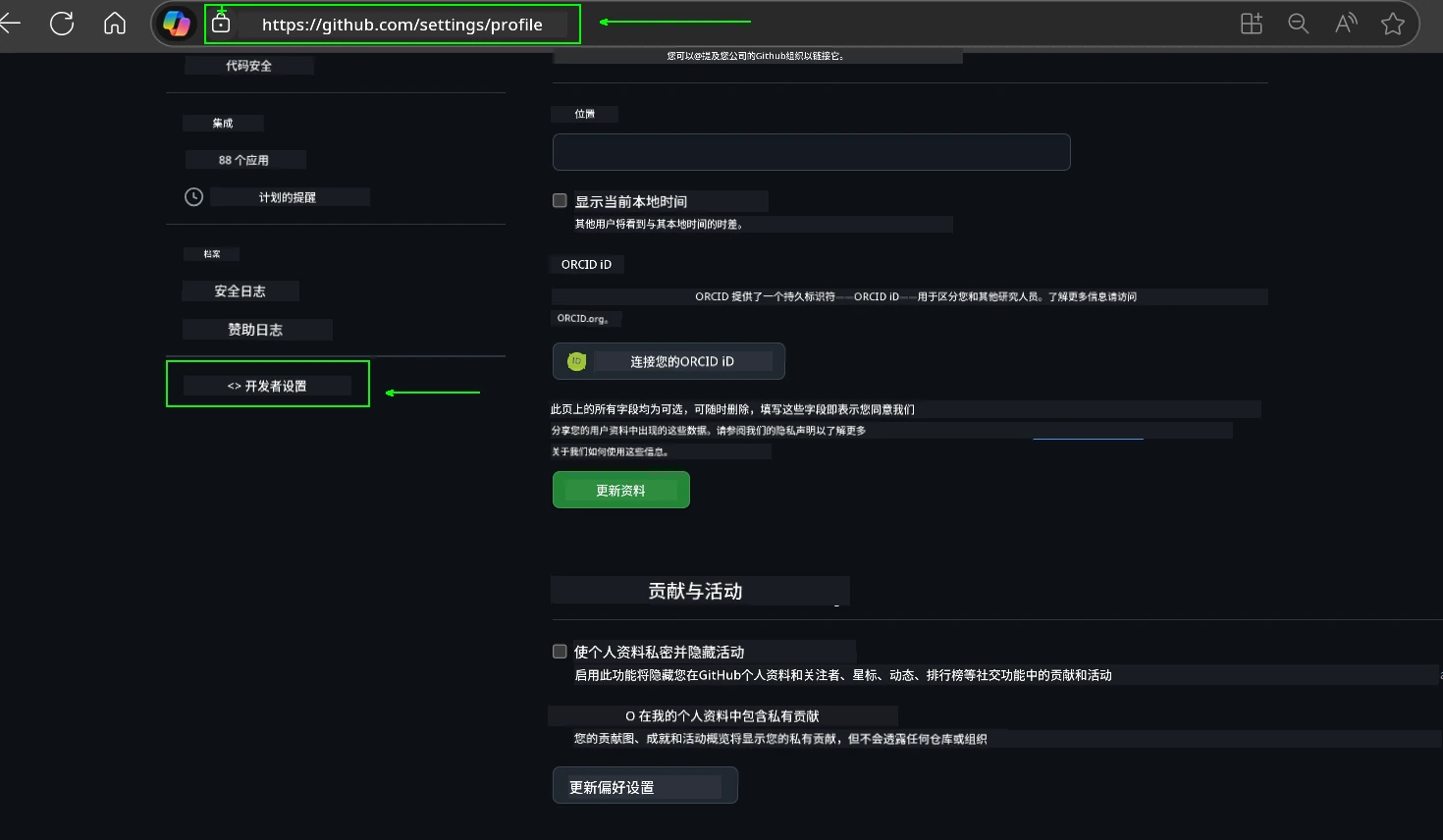
Task: Open 安全日志 from the sidebar
Action: point(240,290)
